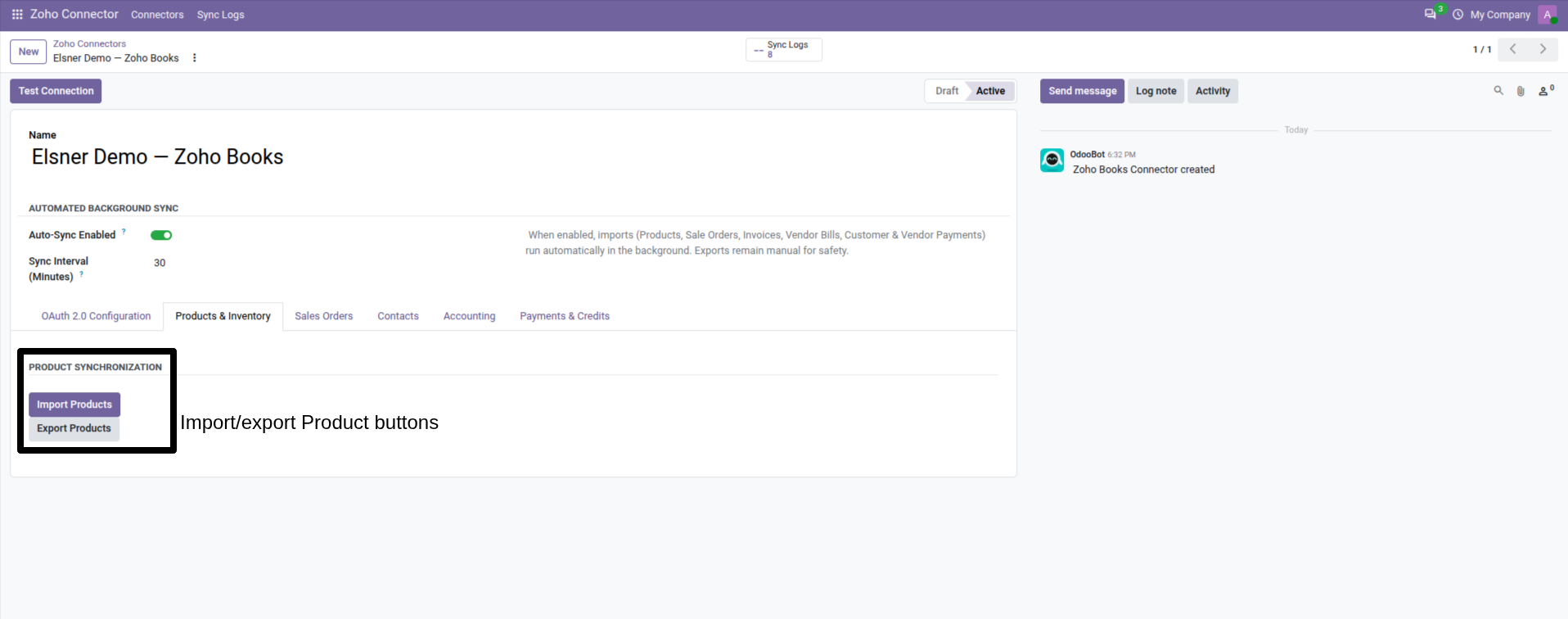Open My Company switcher

1500,15
